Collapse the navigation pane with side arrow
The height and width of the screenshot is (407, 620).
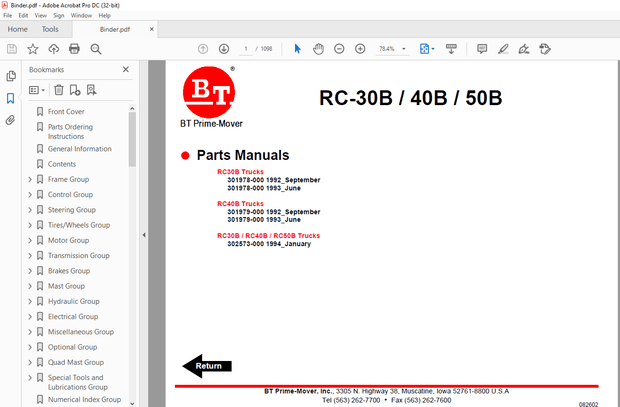(x=144, y=235)
